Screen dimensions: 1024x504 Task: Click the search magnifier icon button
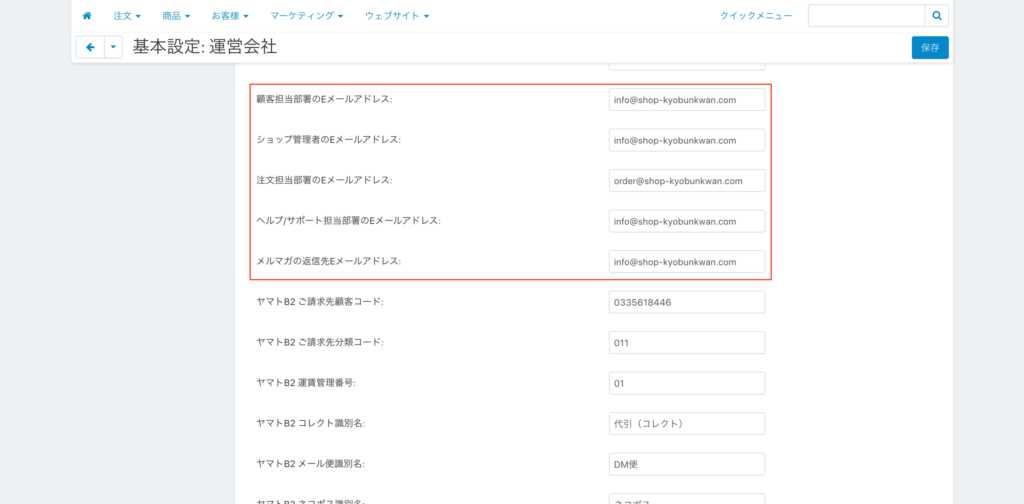click(x=937, y=16)
